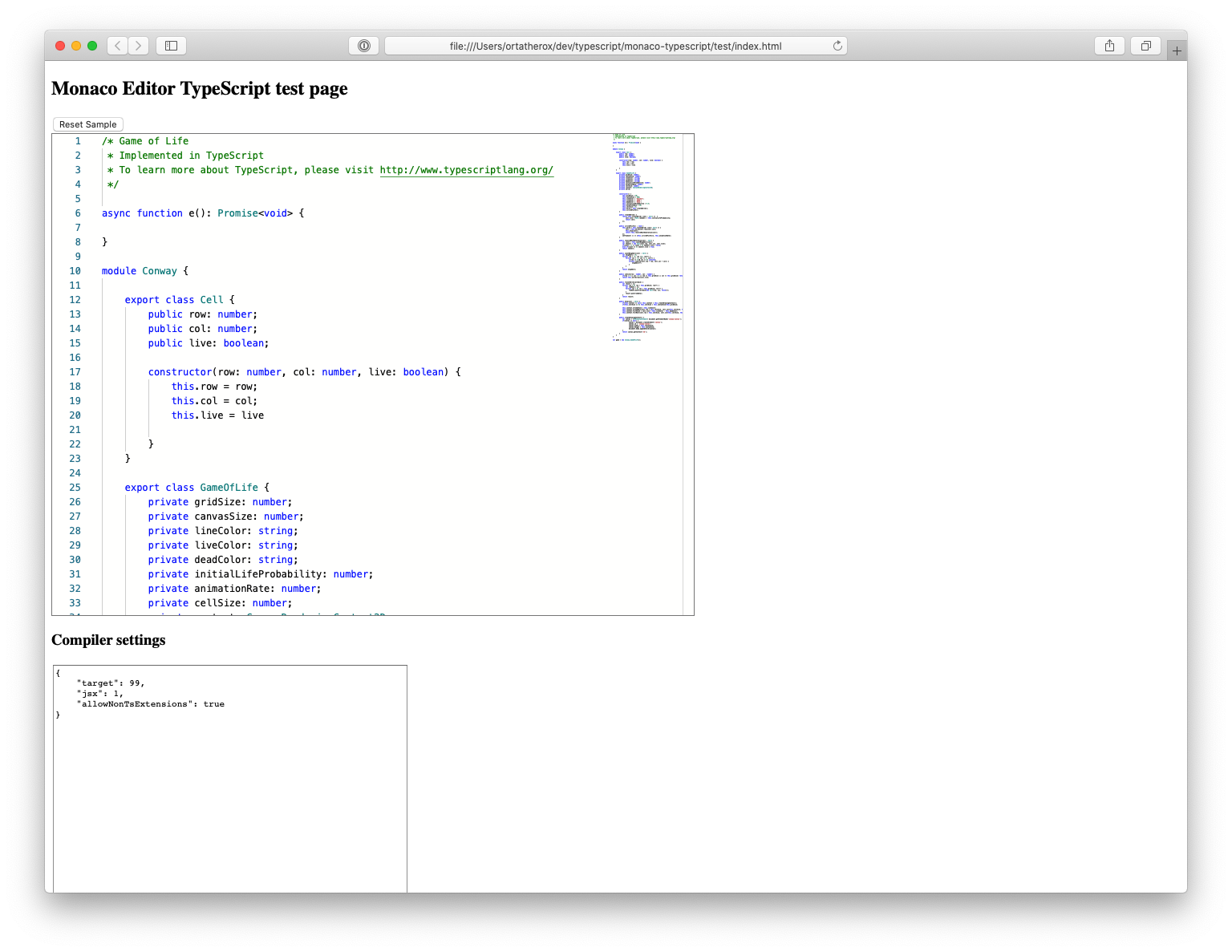Click the 'Game of Life' comment on line 1
Viewport: 1232px width, 952px height.
pyautogui.click(x=145, y=141)
